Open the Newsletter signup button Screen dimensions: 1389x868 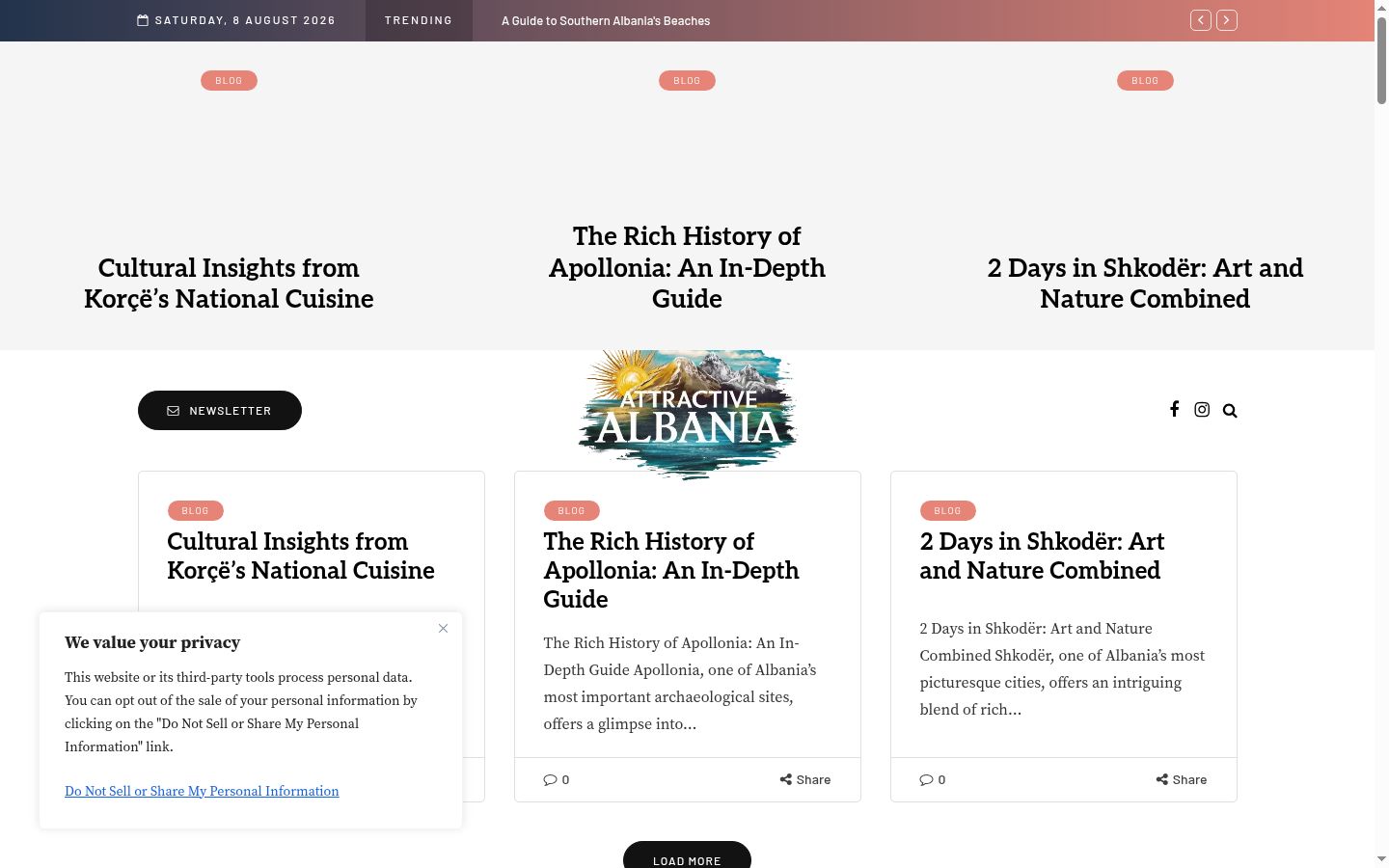(220, 411)
